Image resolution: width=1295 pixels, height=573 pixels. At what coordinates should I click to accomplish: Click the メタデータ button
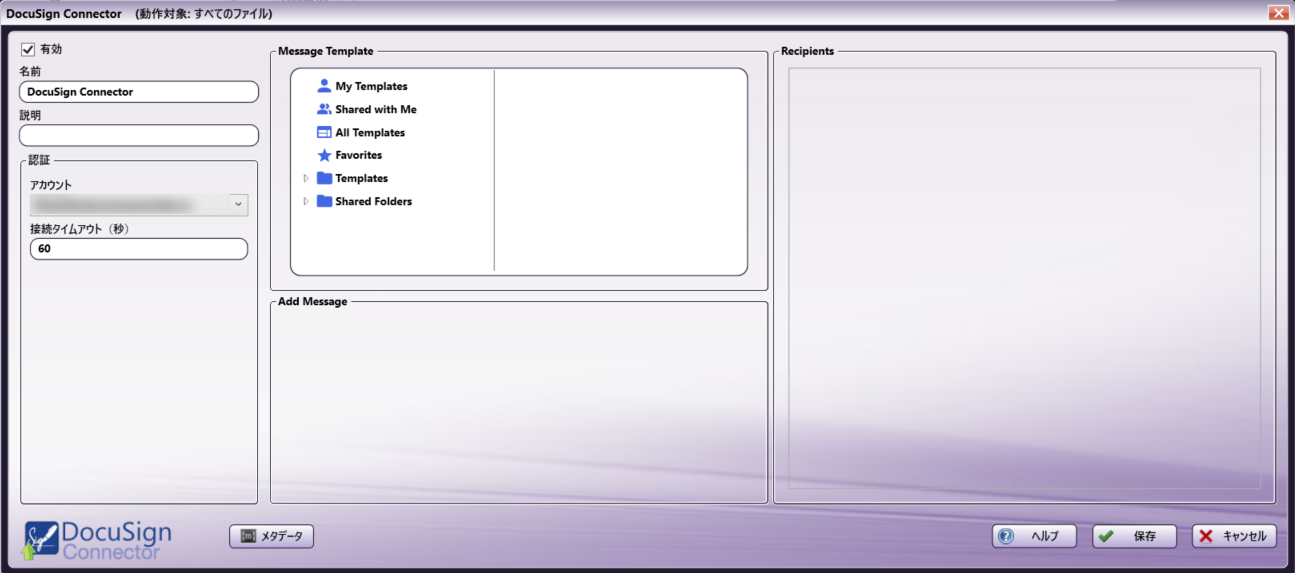point(272,536)
